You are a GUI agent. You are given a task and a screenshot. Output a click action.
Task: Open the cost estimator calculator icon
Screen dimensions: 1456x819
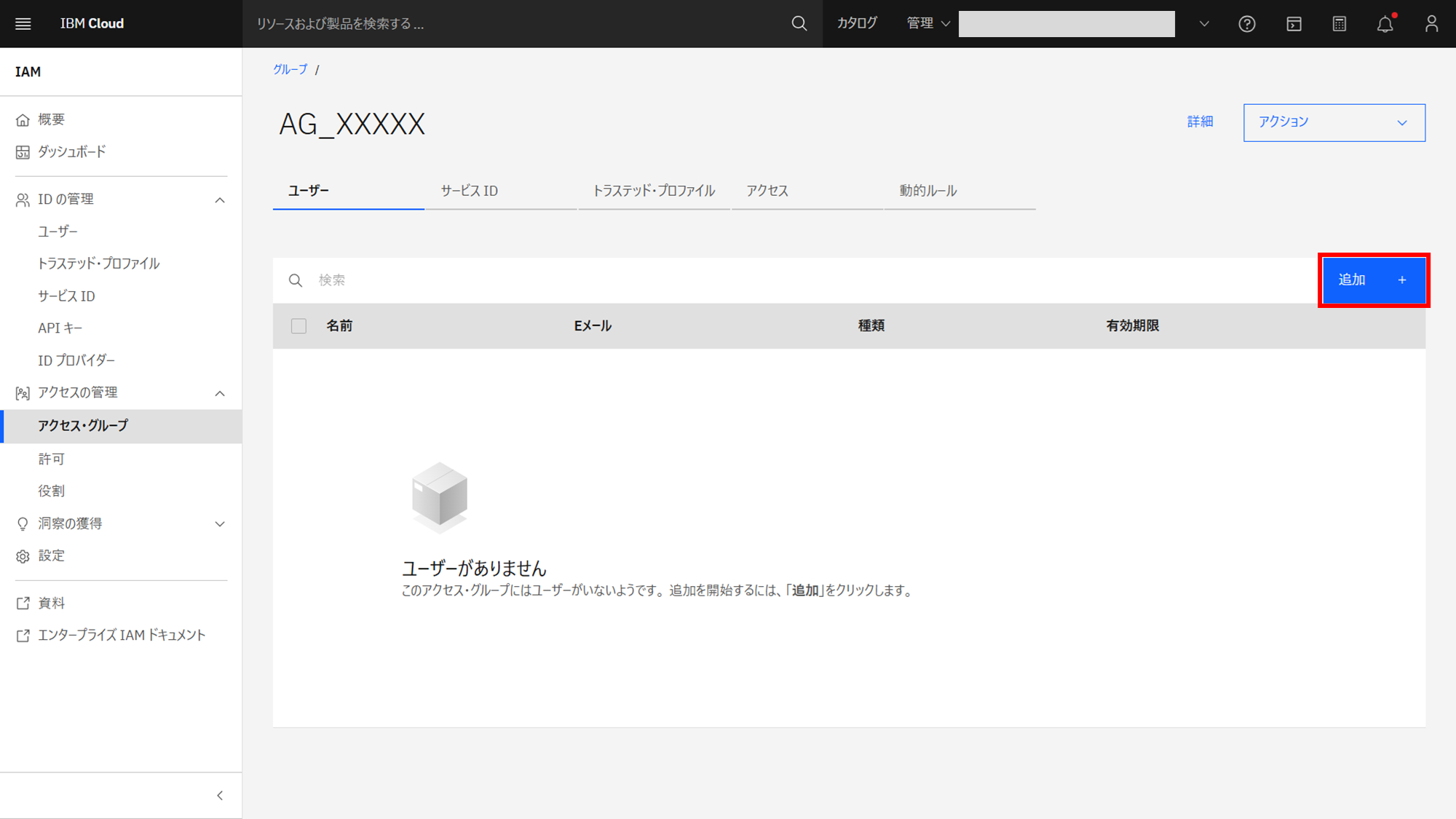pos(1339,24)
